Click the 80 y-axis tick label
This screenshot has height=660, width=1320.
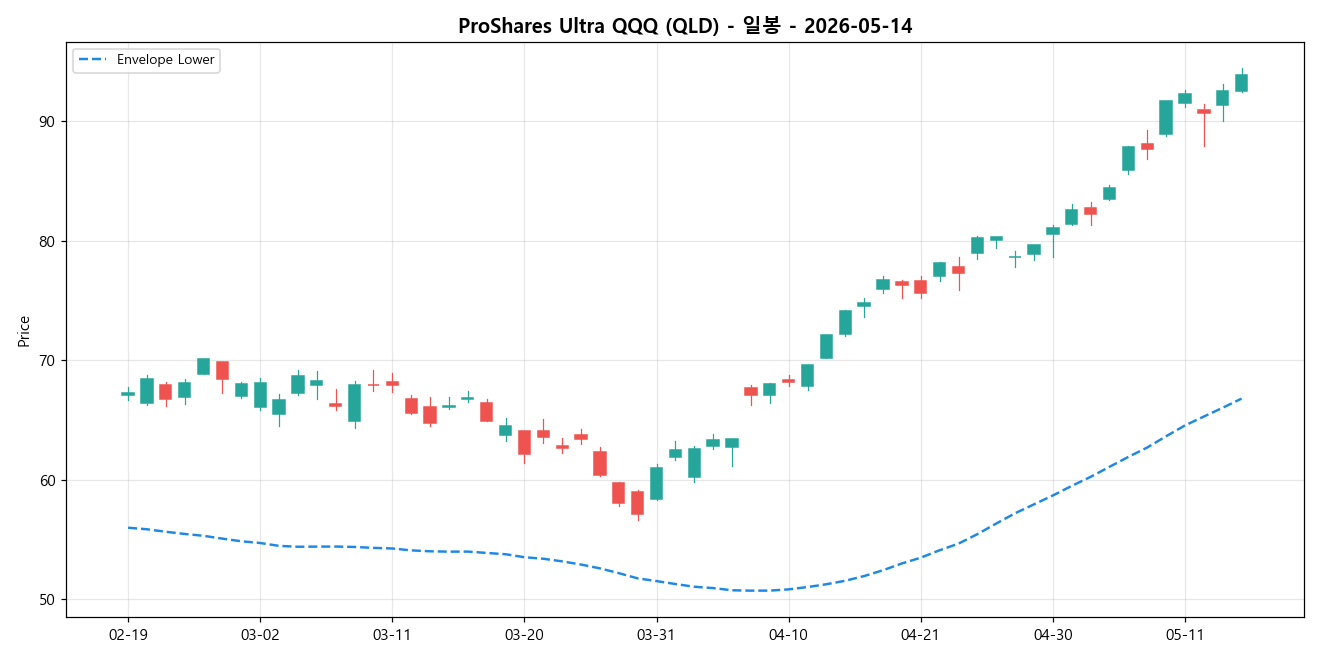[49, 241]
